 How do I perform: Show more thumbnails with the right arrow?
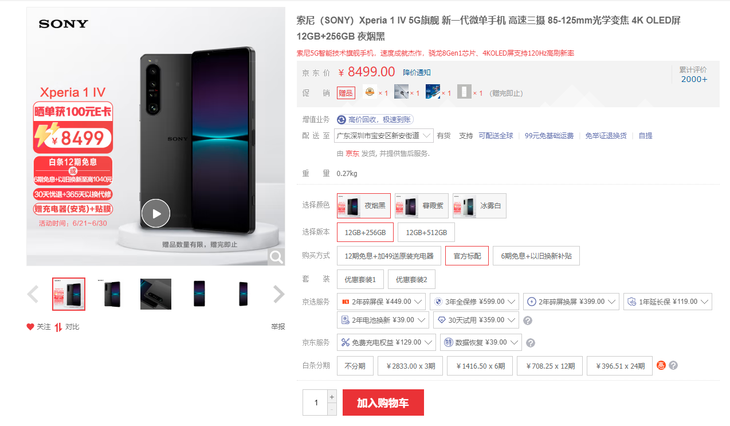point(278,294)
